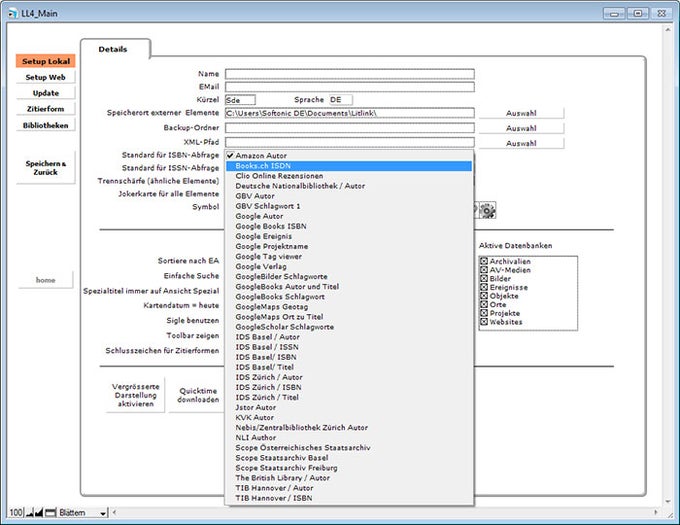Select Google Projektname entry
Screen dimensions: 680x525
coord(349,246)
